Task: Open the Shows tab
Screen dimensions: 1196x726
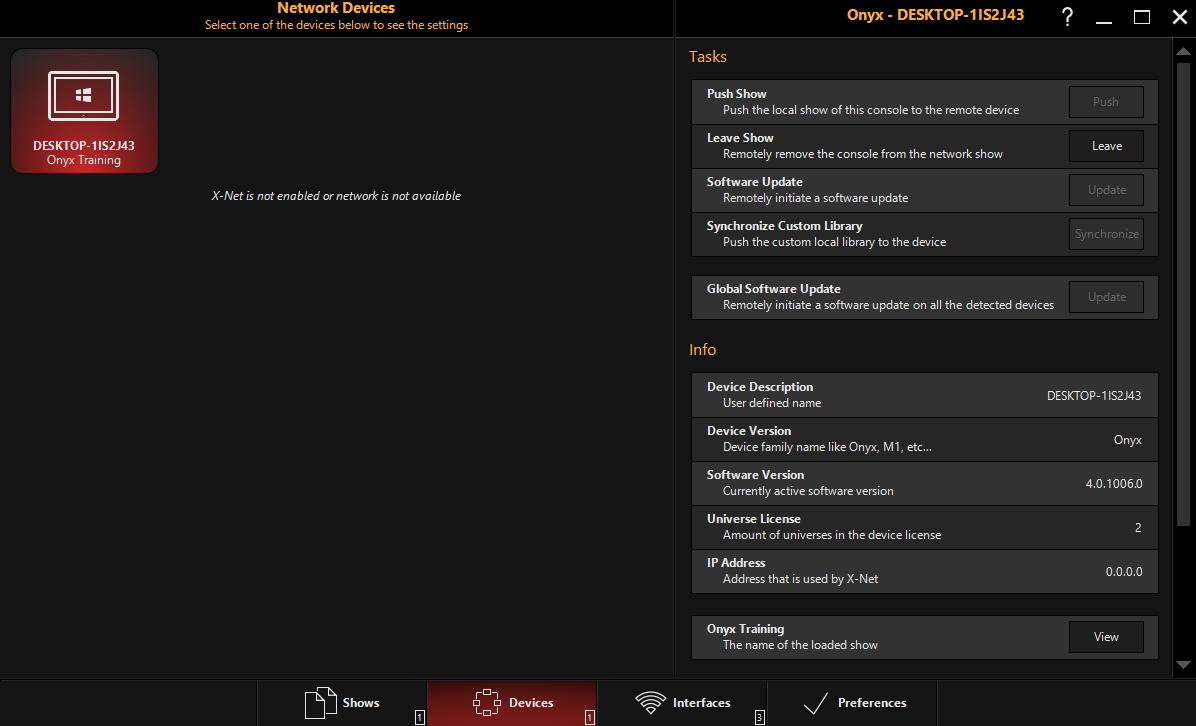Action: pos(342,702)
